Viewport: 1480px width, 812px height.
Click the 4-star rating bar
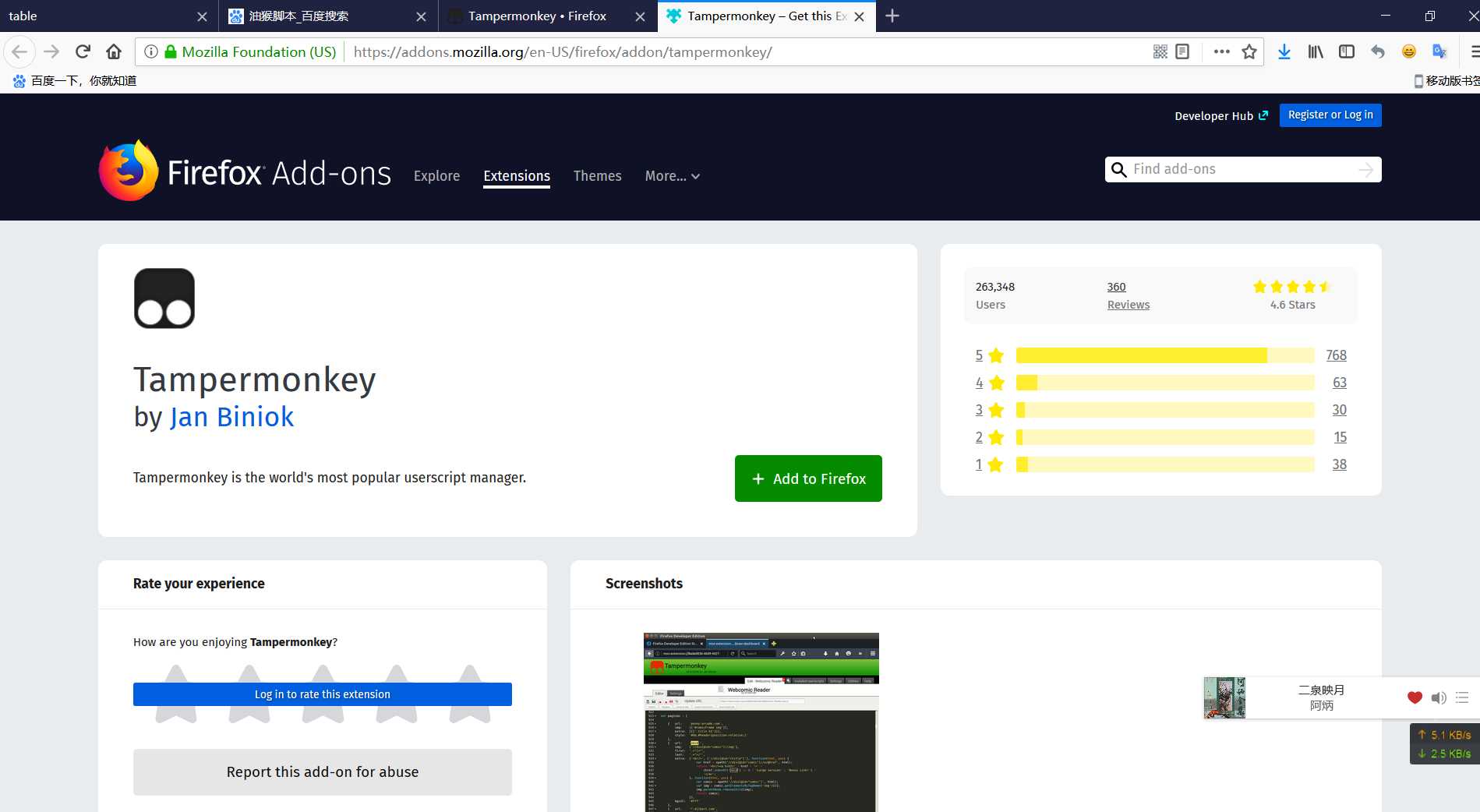coord(1165,383)
